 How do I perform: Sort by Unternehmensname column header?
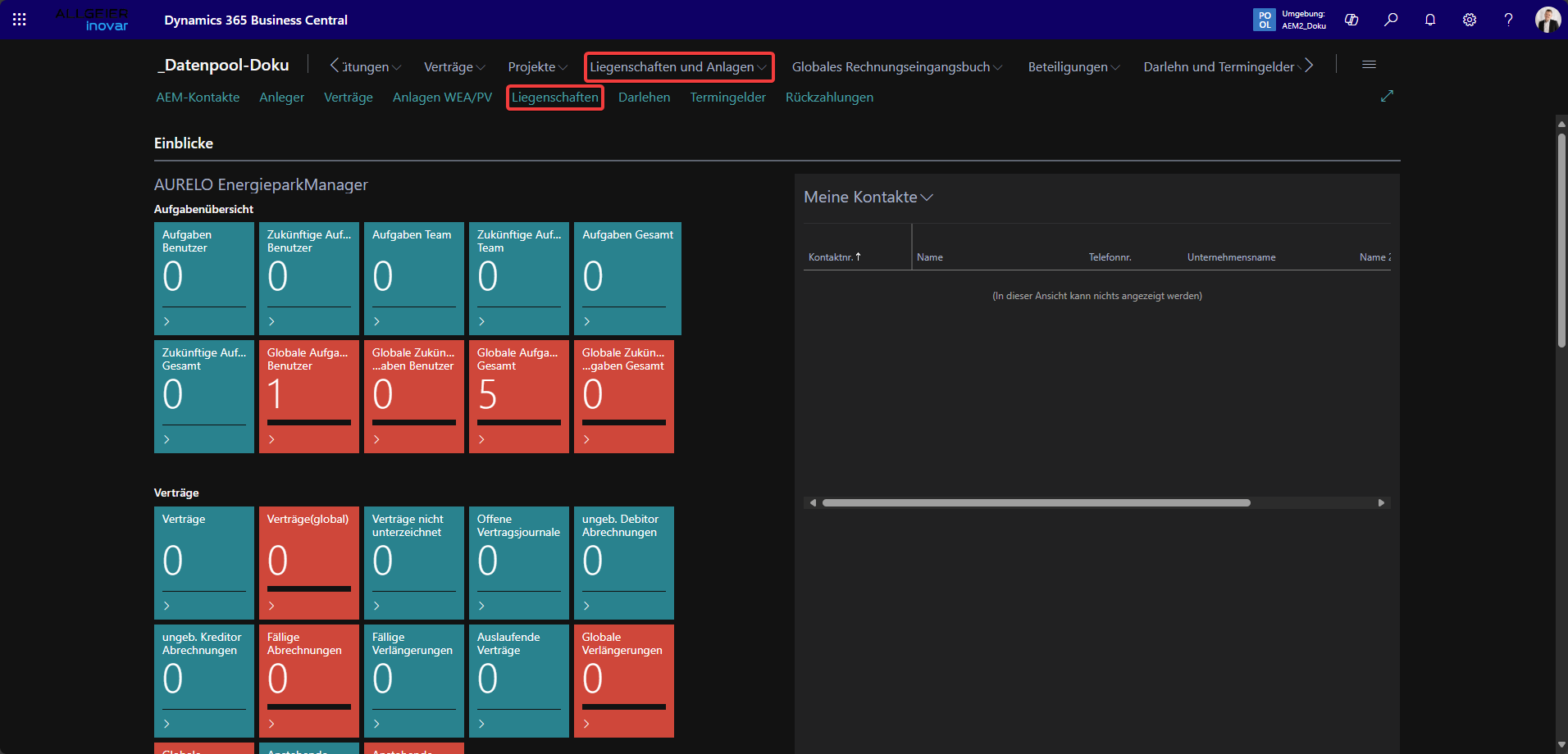[1231, 257]
